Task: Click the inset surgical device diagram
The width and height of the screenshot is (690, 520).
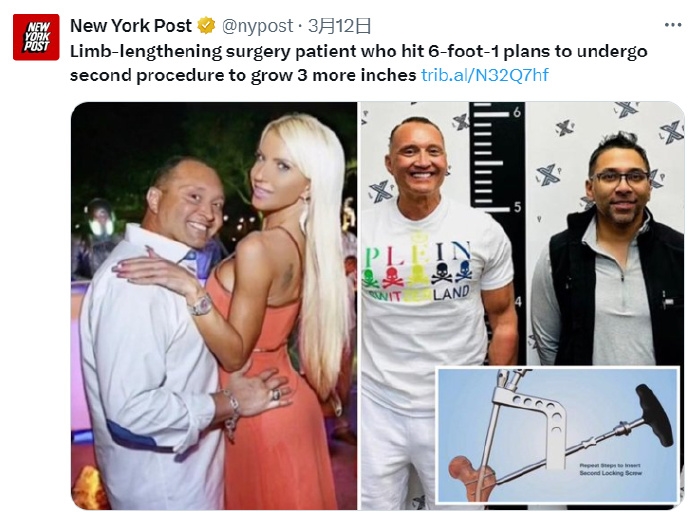Action: click(x=558, y=435)
